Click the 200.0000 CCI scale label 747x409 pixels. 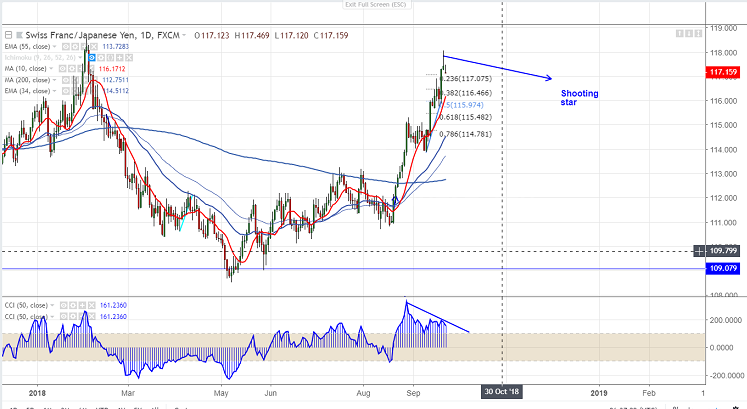[x=725, y=320]
